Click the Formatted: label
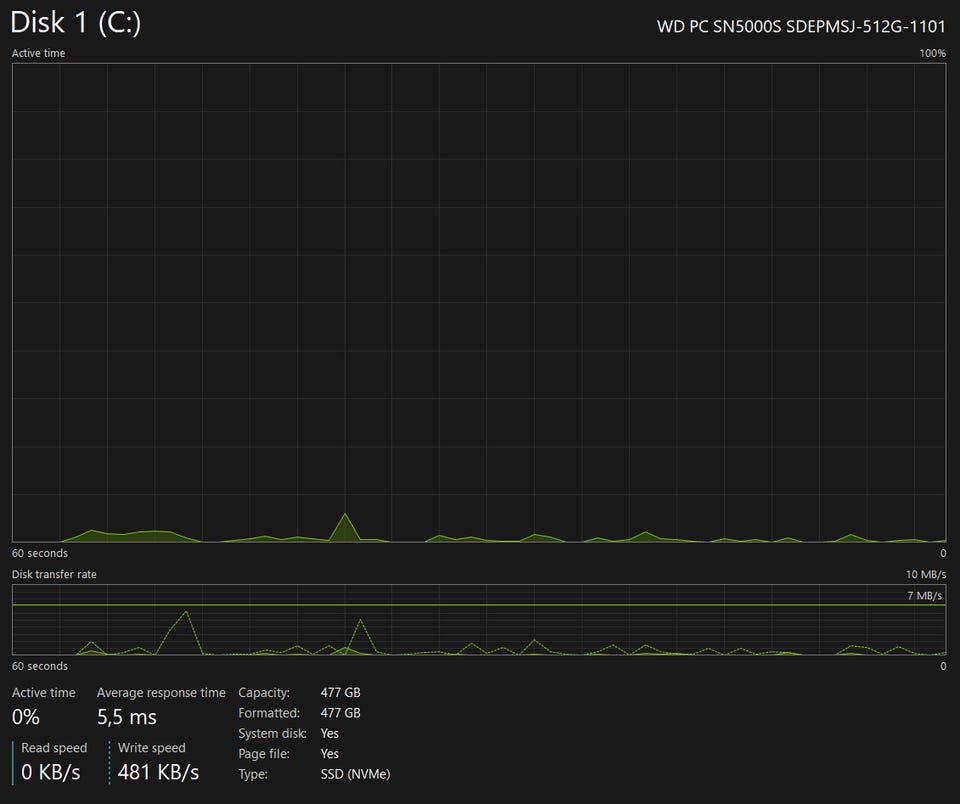960x804 pixels. (x=269, y=713)
